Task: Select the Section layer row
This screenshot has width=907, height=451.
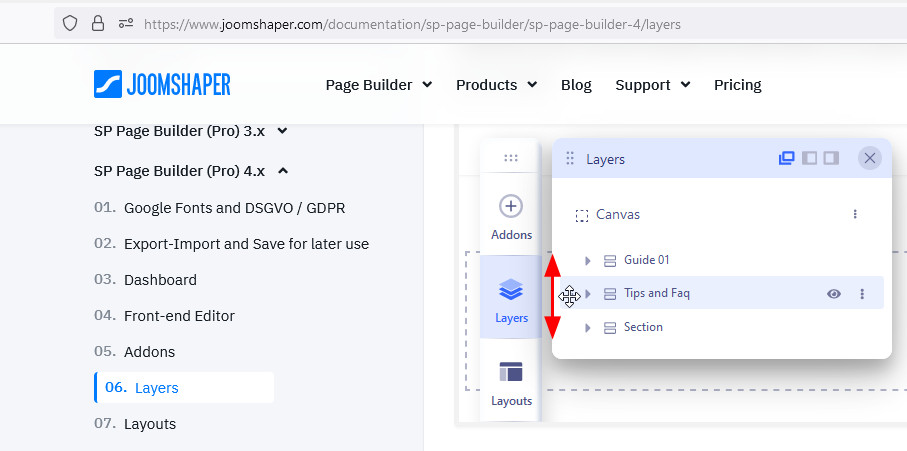Action: (x=721, y=327)
